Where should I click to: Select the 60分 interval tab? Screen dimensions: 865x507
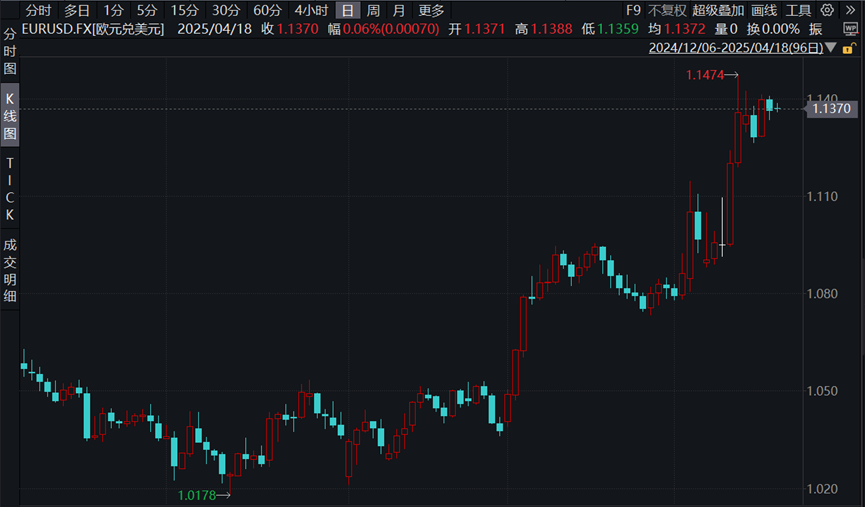(x=267, y=10)
